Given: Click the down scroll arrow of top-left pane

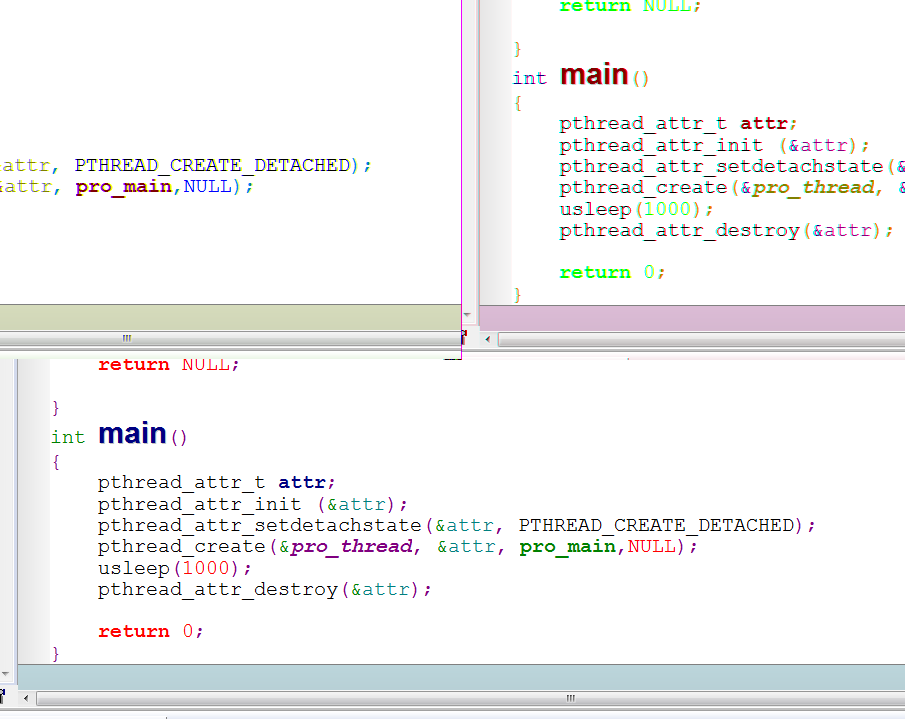Looking at the screenshot, I should tap(468, 314).
